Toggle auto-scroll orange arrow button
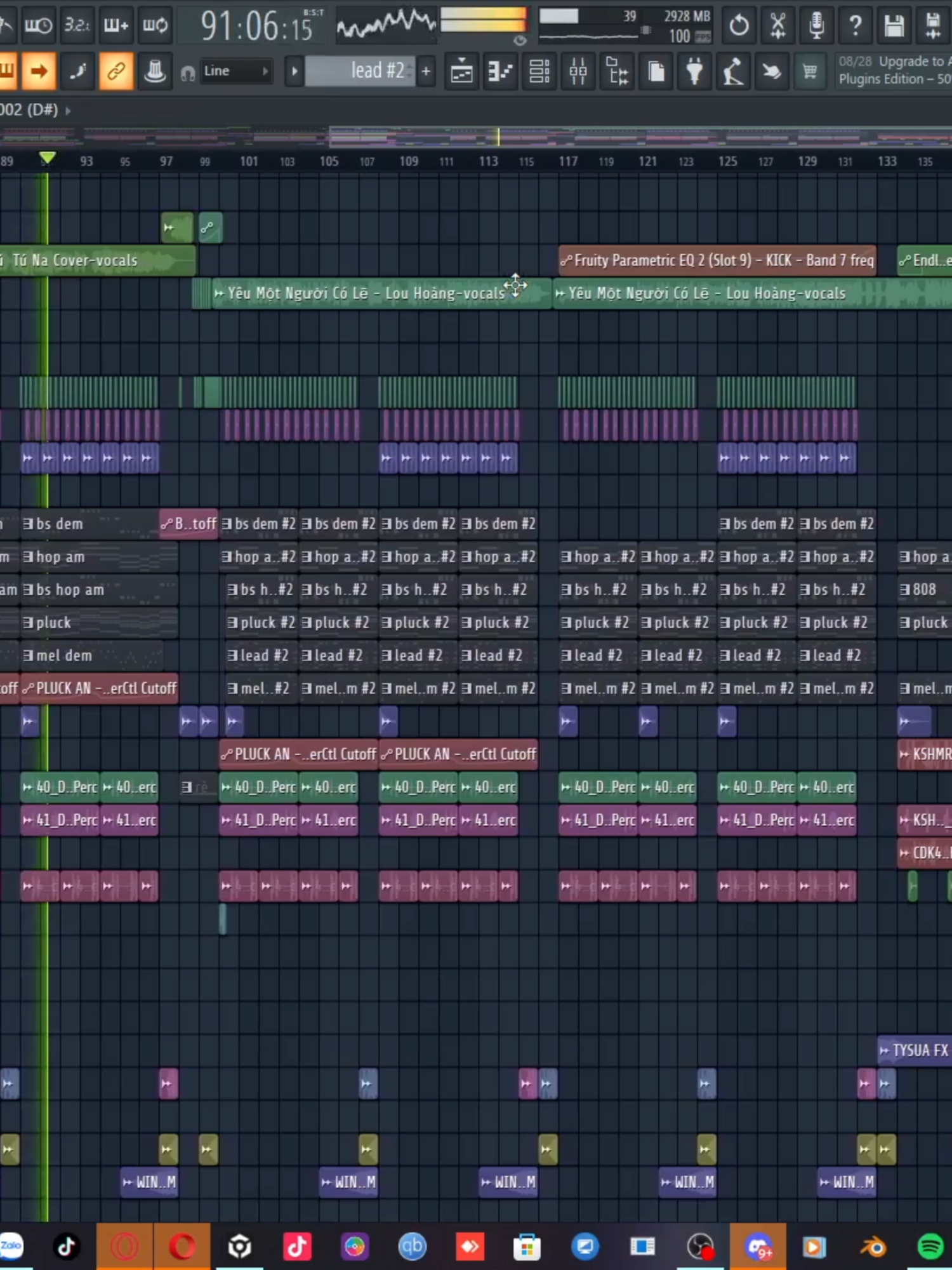The width and height of the screenshot is (952, 1270). coord(39,71)
